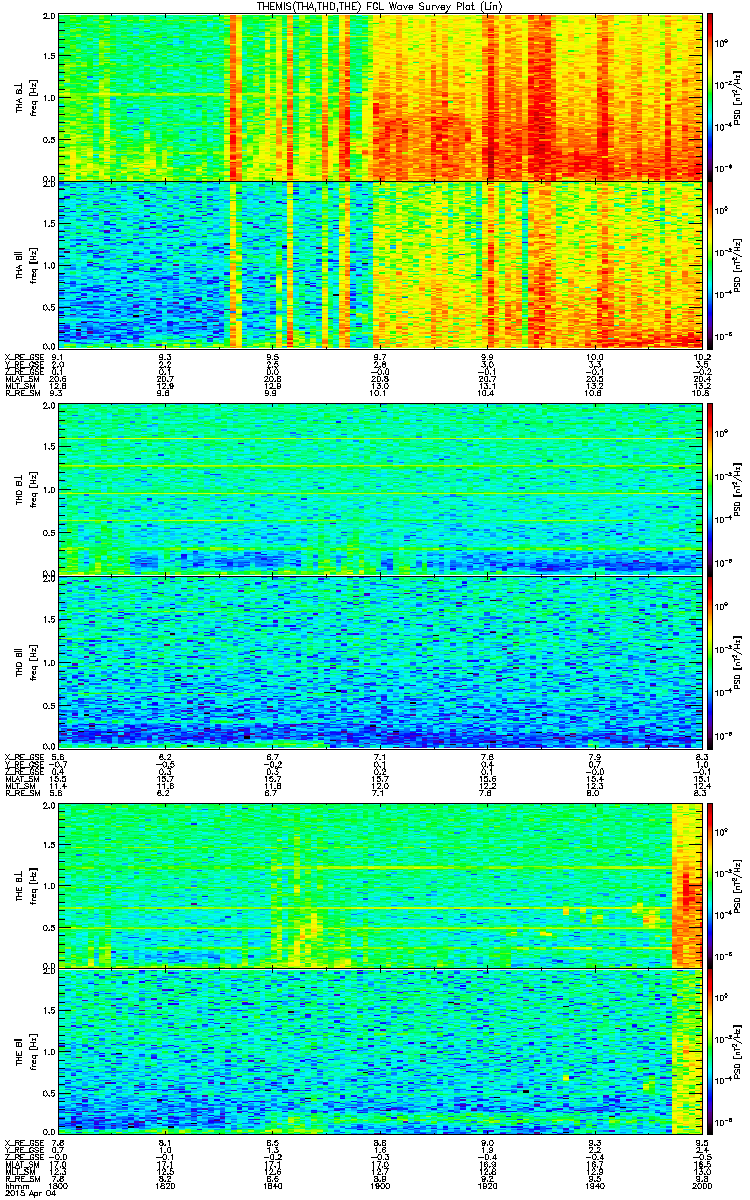Click the THA B⊥ freq [Hz] axis label
750x1200 pixels.
tap(32, 96)
